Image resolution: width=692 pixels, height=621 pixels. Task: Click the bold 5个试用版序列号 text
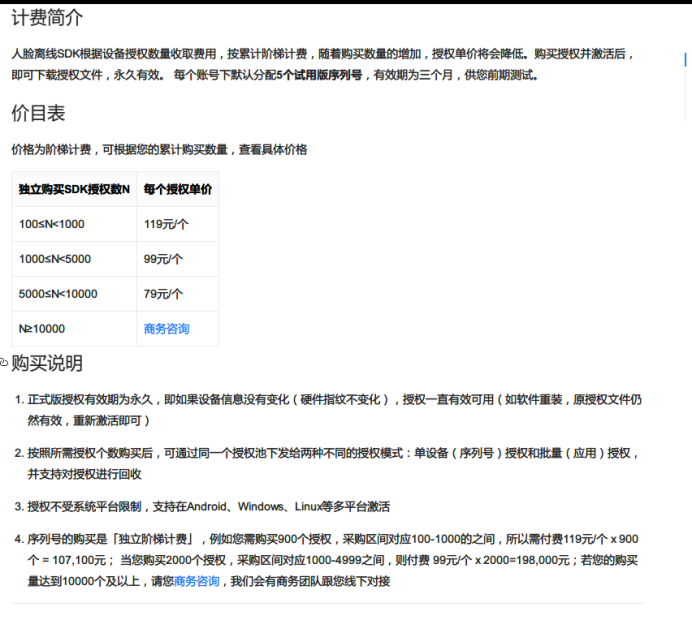(x=320, y=75)
